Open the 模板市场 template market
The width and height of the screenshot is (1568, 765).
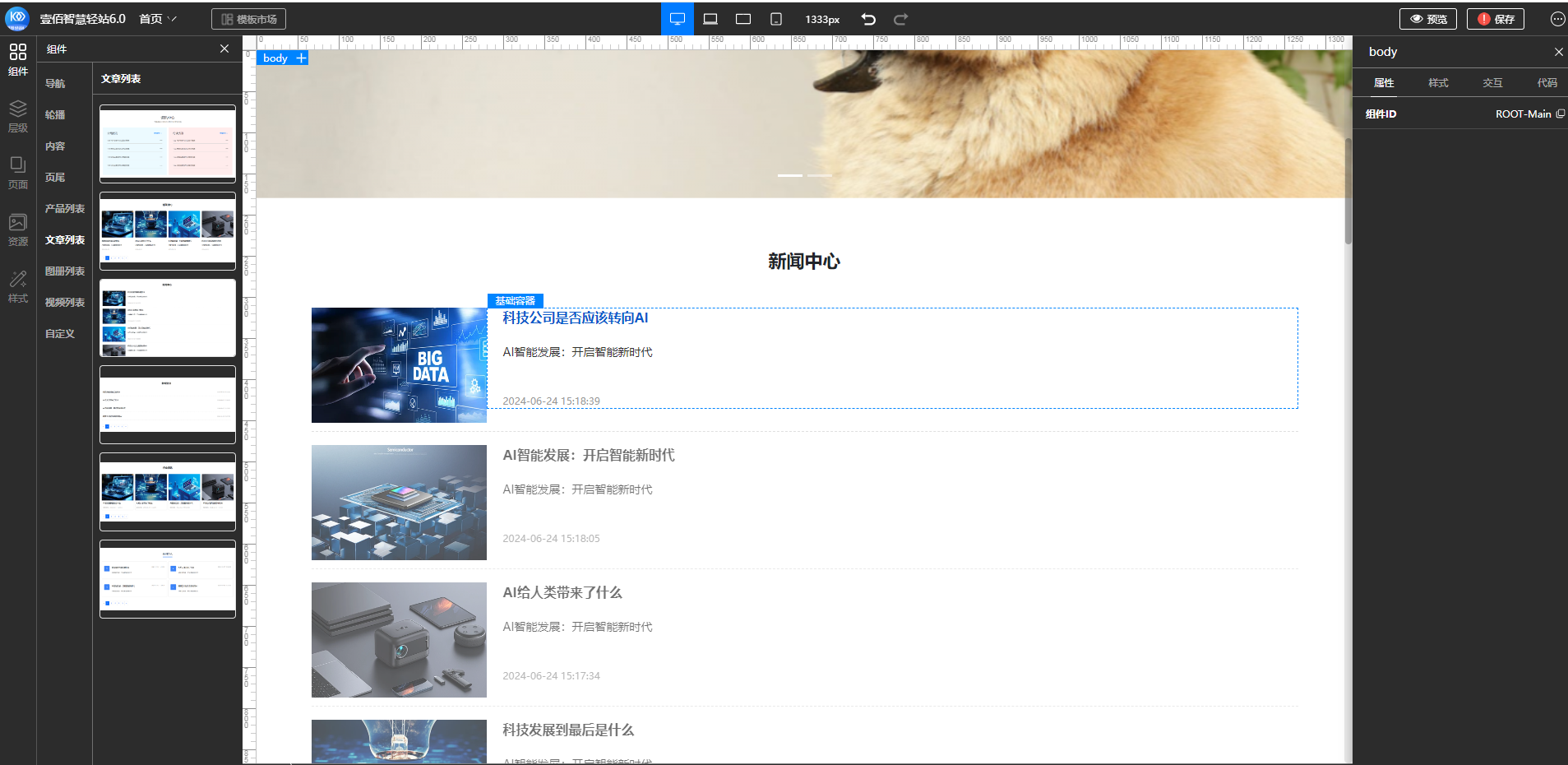click(x=249, y=19)
